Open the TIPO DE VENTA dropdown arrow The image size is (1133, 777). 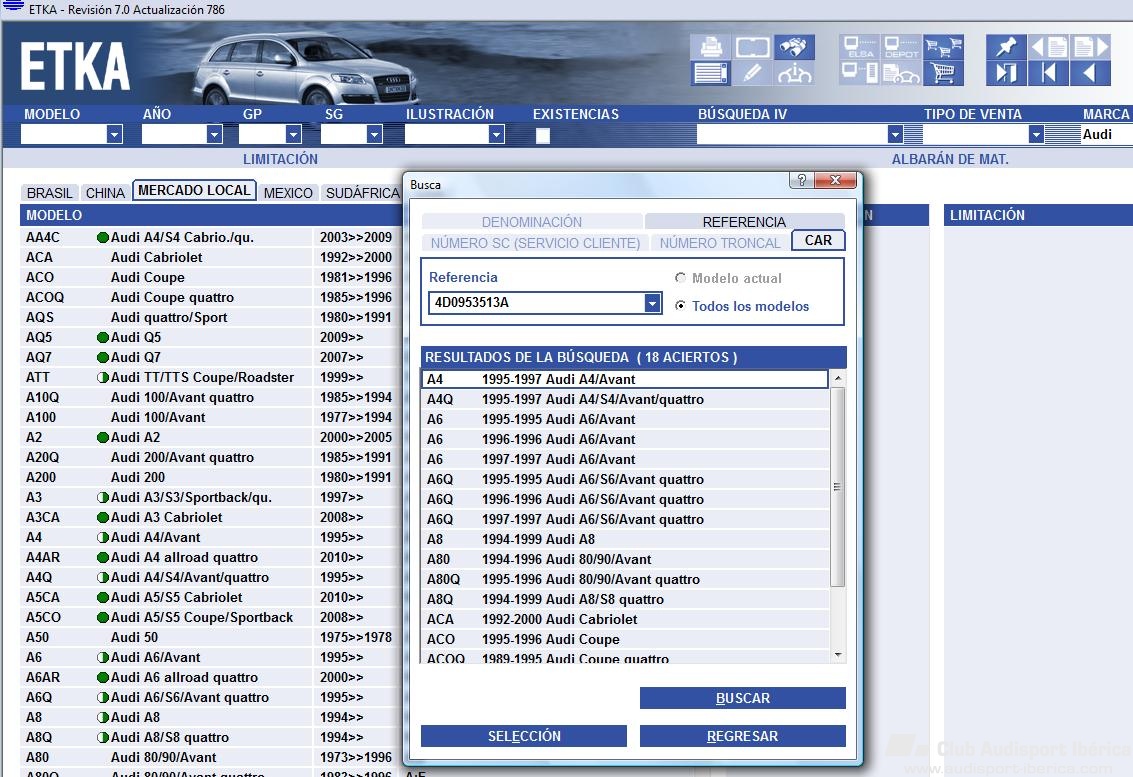tap(1035, 134)
